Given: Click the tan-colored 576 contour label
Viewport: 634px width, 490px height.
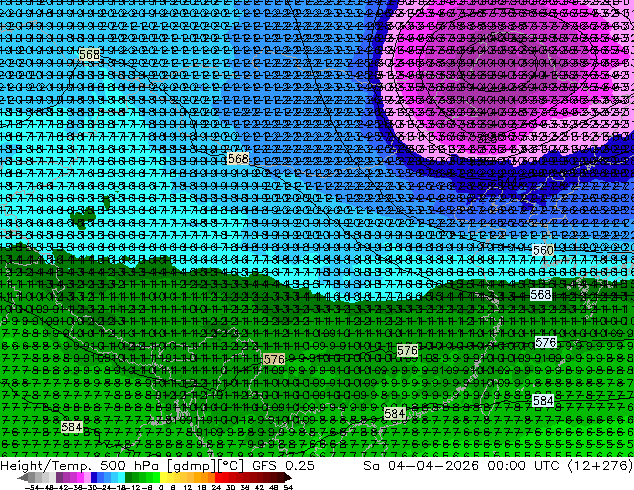Looking at the screenshot, I should click(274, 359).
